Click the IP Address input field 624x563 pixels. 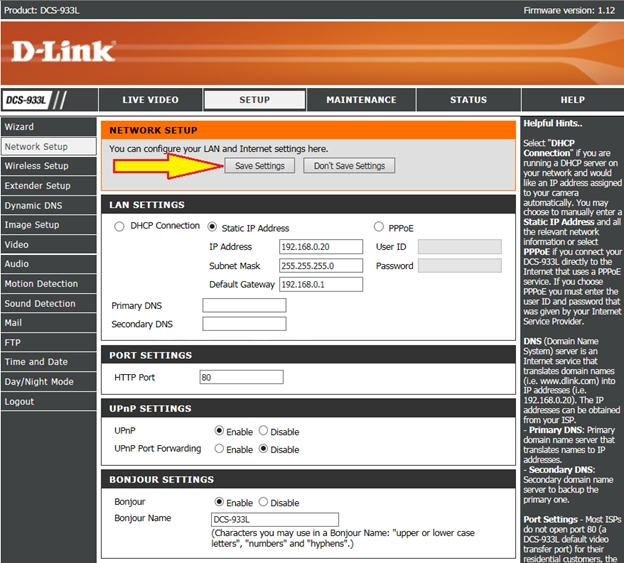point(320,246)
